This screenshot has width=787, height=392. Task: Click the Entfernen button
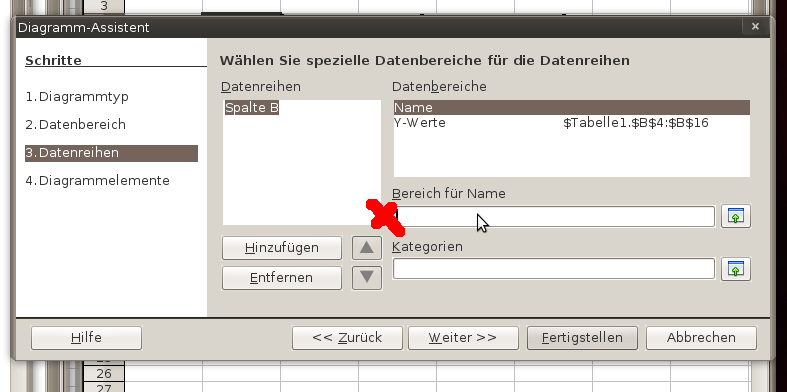click(x=282, y=278)
